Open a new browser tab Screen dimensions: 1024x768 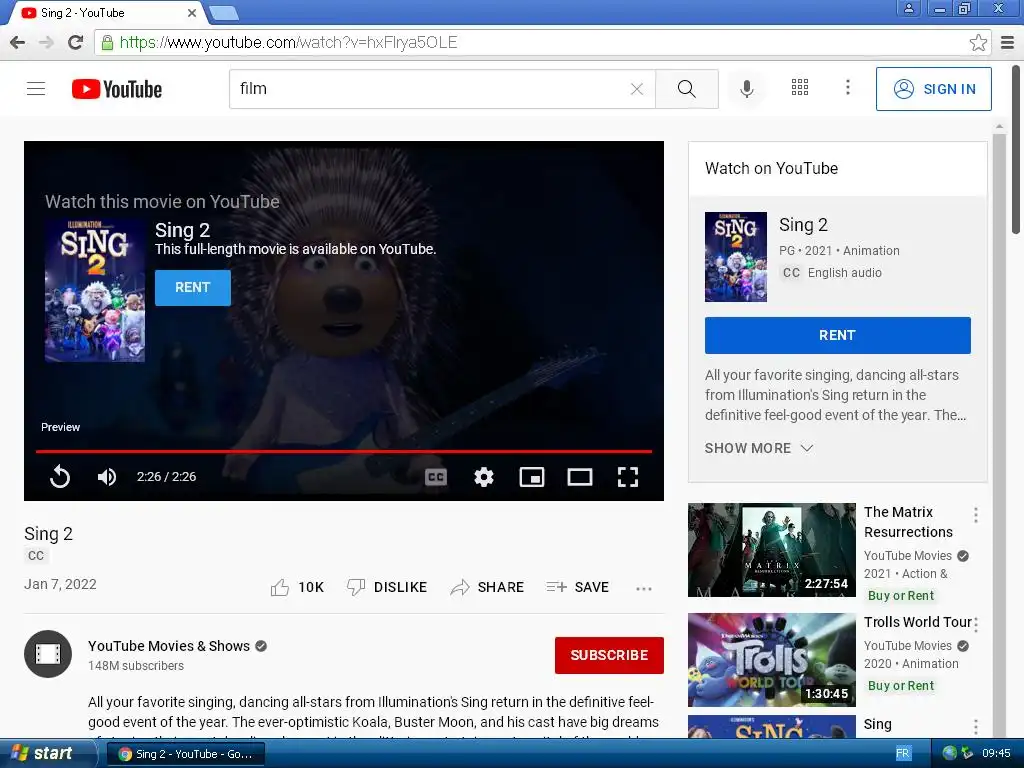[x=224, y=13]
